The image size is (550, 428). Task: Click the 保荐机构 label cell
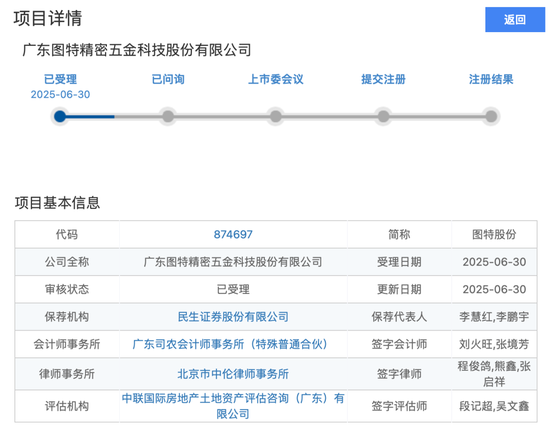pyautogui.click(x=67, y=317)
